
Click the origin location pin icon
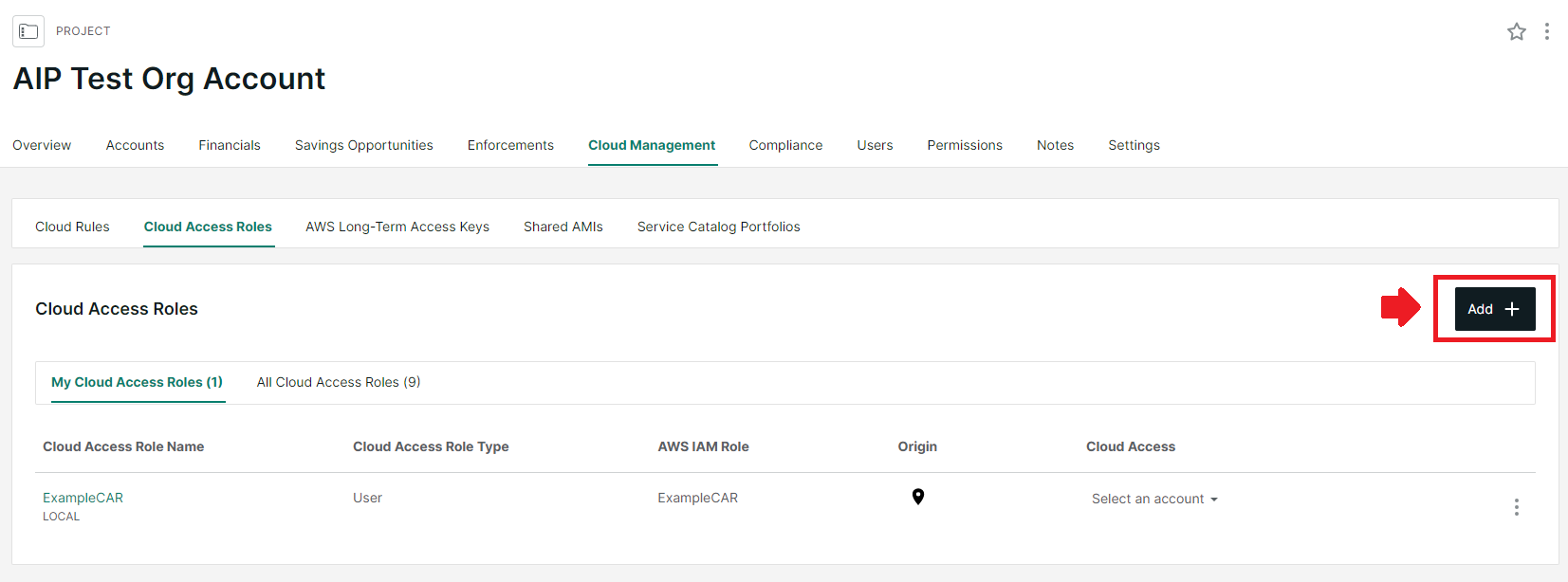click(917, 497)
